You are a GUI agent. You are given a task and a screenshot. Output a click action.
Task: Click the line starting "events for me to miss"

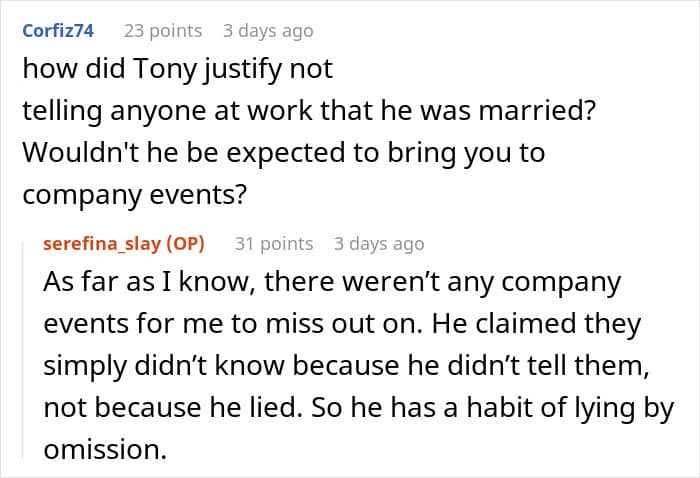click(343, 323)
